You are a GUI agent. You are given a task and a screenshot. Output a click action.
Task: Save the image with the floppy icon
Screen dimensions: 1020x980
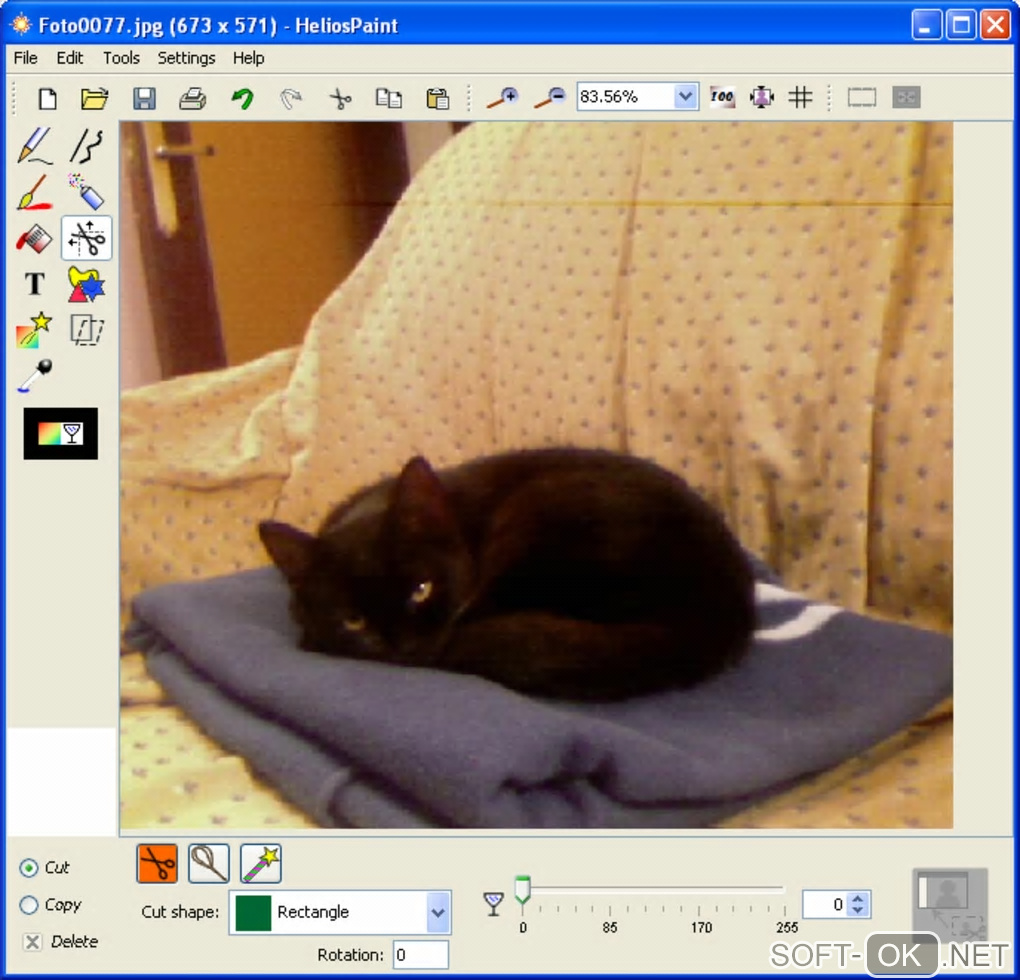tap(144, 99)
